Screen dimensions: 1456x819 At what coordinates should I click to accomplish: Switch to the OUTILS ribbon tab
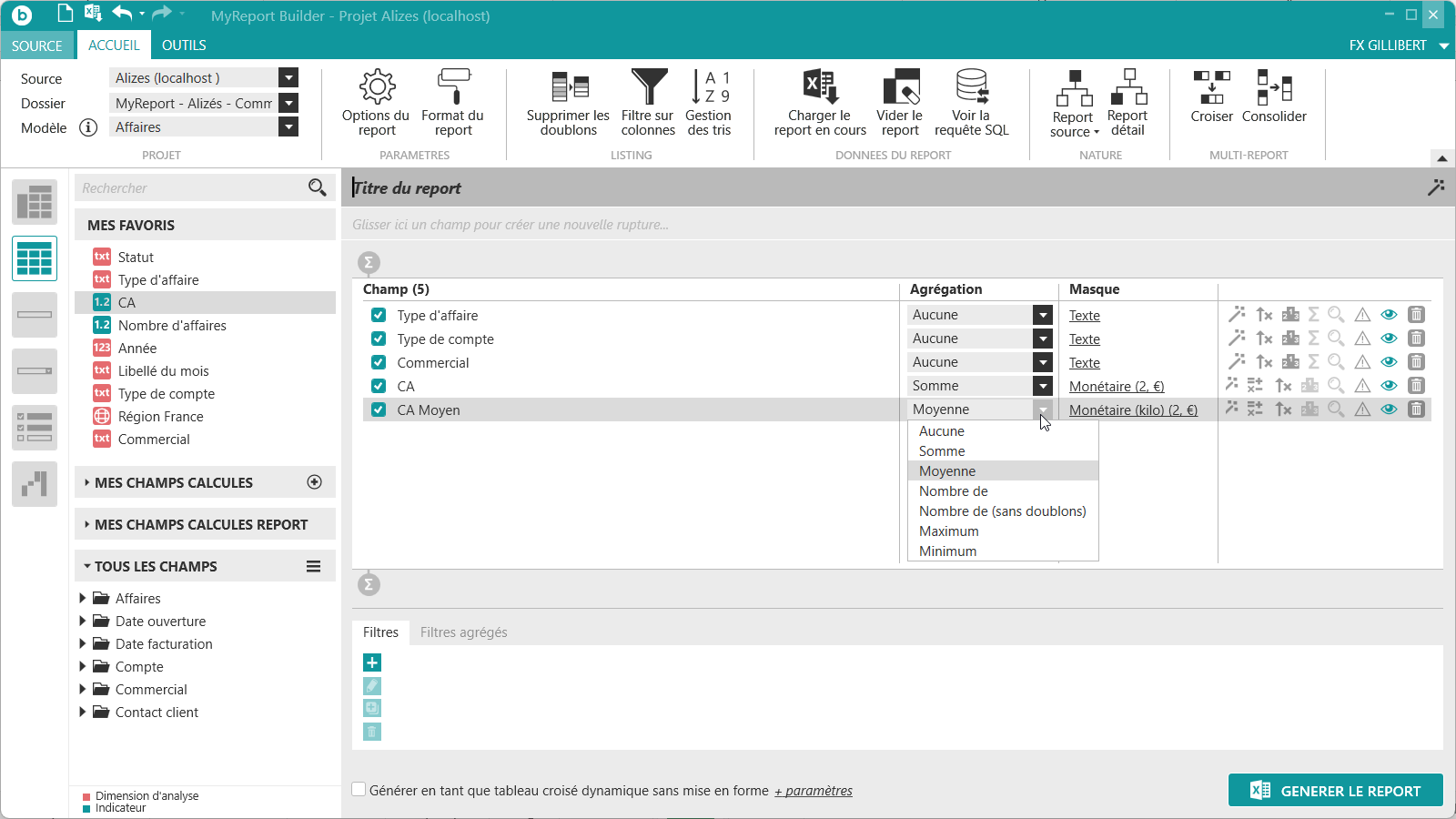[184, 45]
